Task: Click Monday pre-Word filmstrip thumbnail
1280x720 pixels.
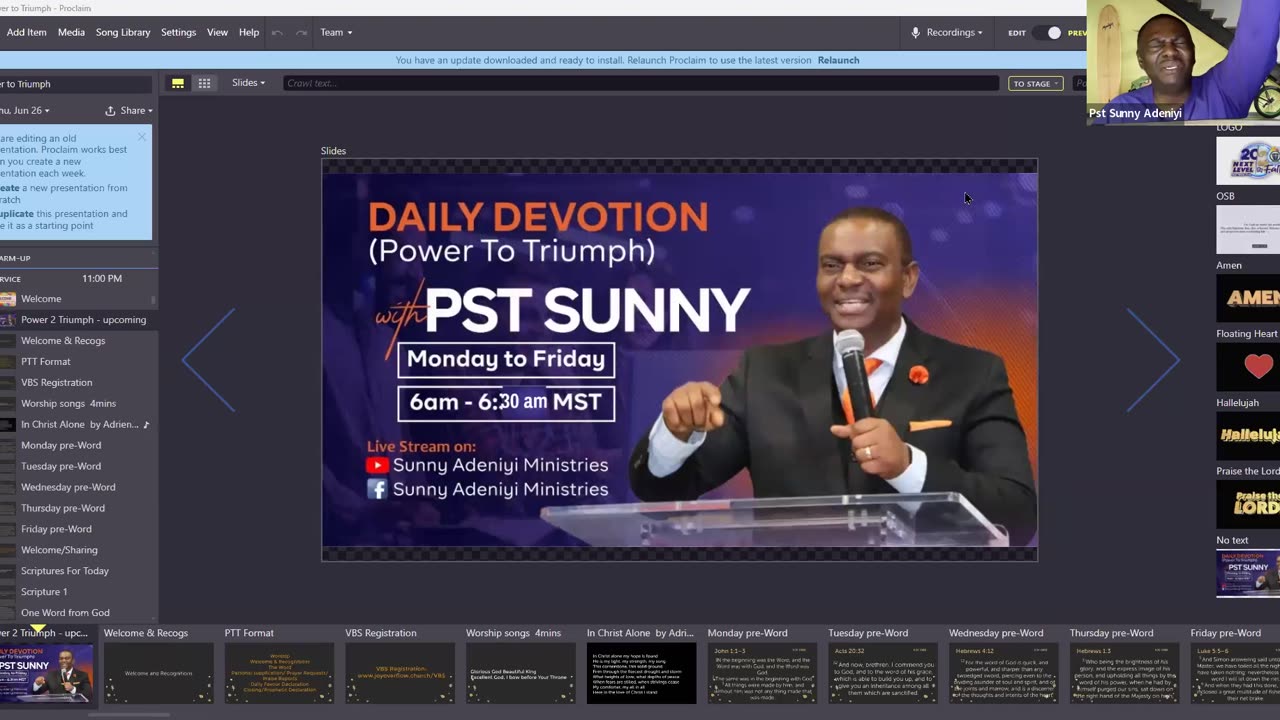Action: click(762, 673)
